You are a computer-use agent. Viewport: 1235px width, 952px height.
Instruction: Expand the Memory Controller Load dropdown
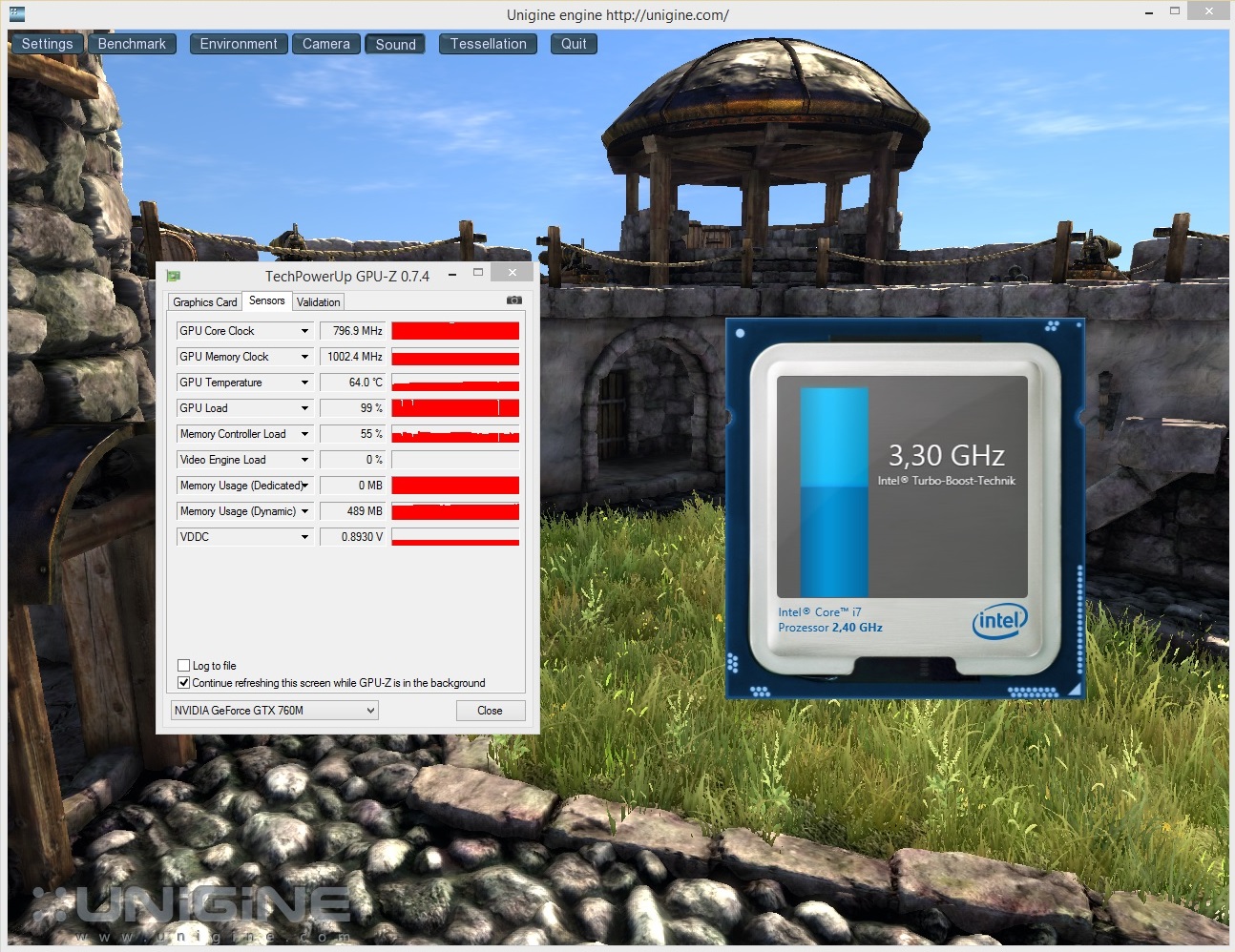click(304, 434)
